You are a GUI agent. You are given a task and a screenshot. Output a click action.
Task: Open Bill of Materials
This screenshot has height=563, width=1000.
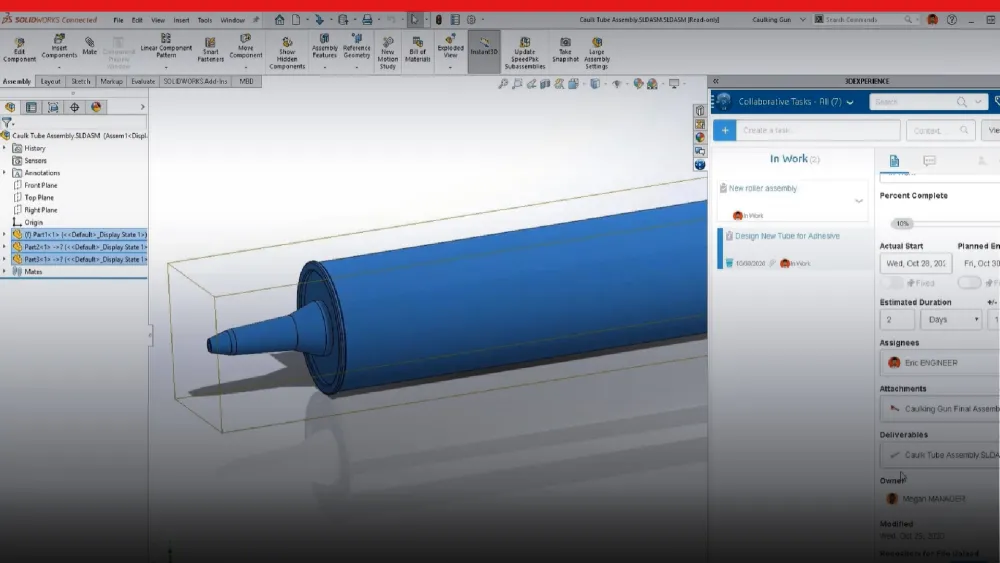click(x=417, y=48)
